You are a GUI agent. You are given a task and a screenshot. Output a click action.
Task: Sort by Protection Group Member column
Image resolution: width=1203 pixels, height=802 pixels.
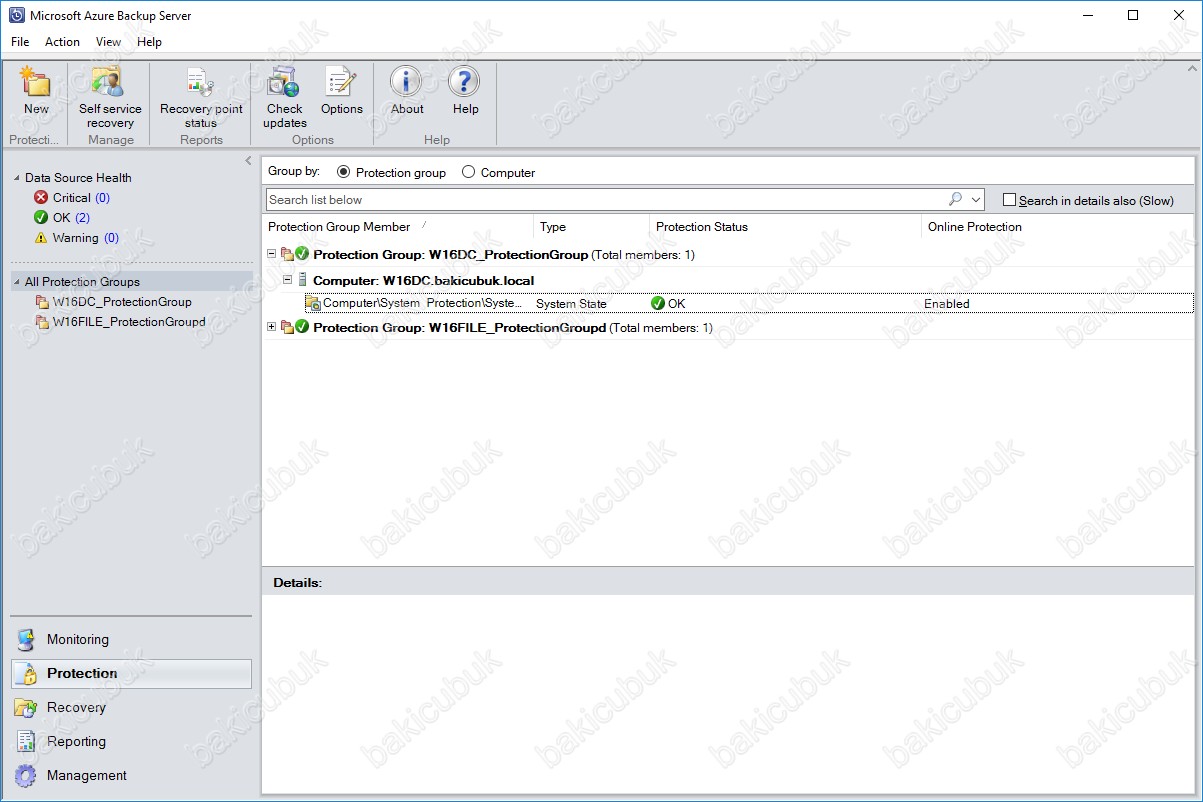click(398, 227)
